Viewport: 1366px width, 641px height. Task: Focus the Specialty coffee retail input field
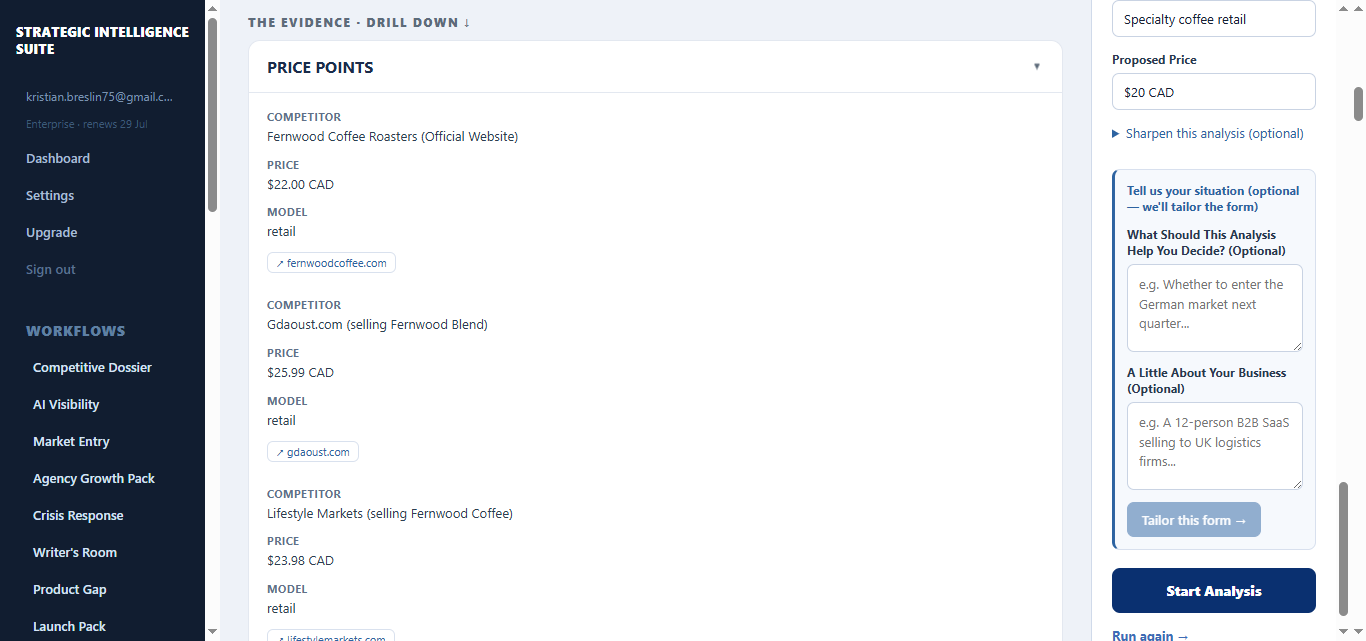1214,19
